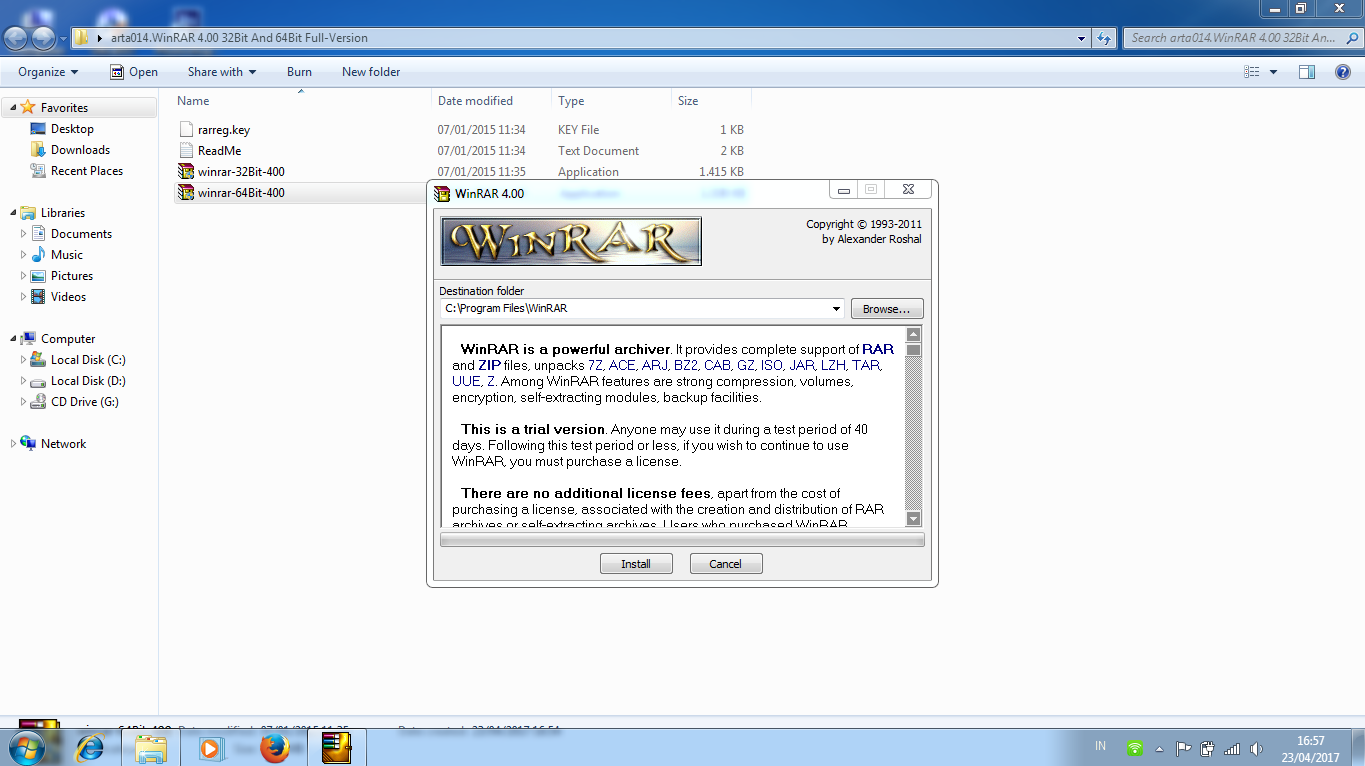This screenshot has width=1365, height=766.
Task: Launch Firefox from the taskbar
Action: (x=274, y=747)
